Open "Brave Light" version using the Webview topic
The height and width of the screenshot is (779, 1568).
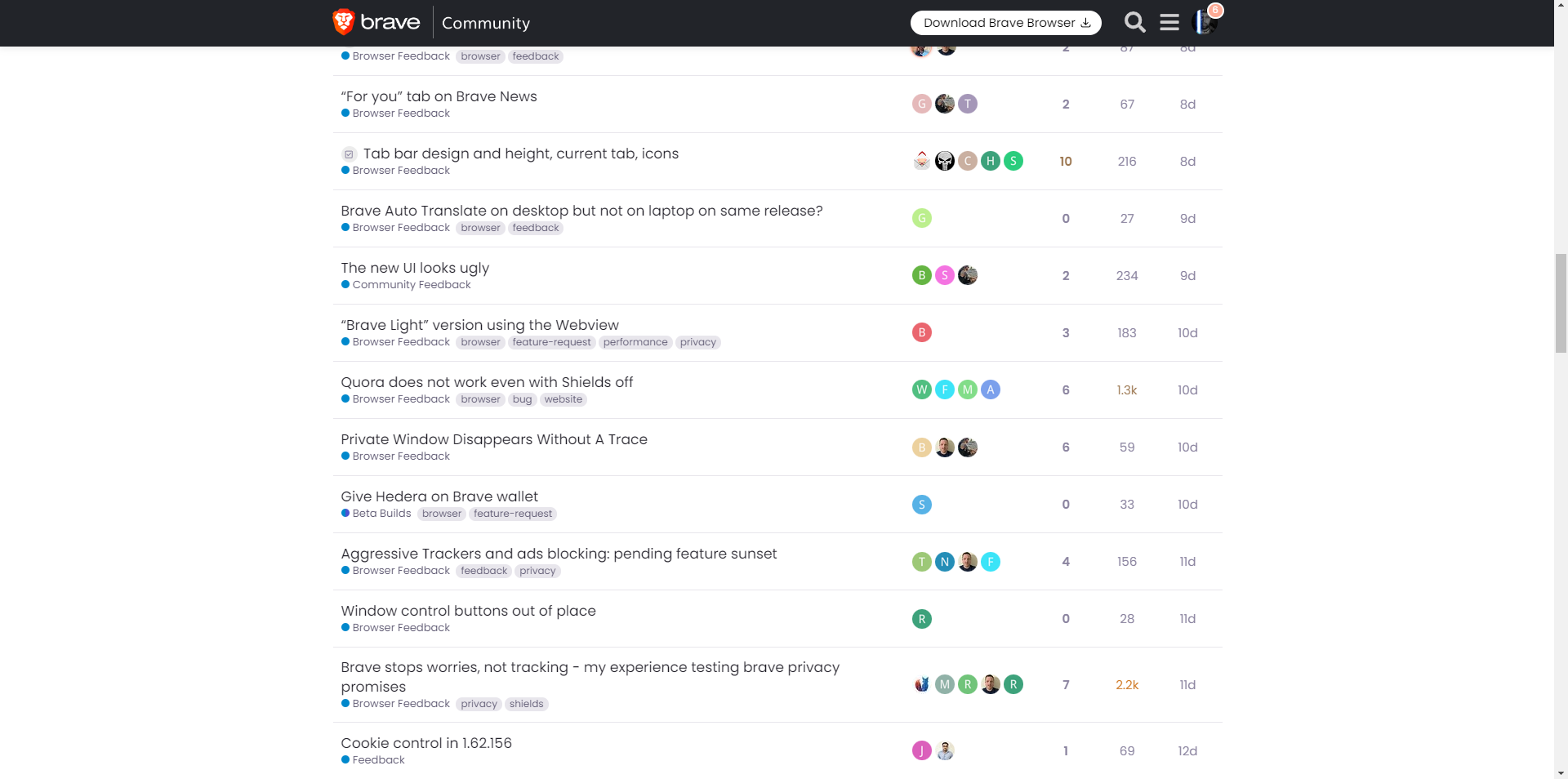click(x=479, y=325)
